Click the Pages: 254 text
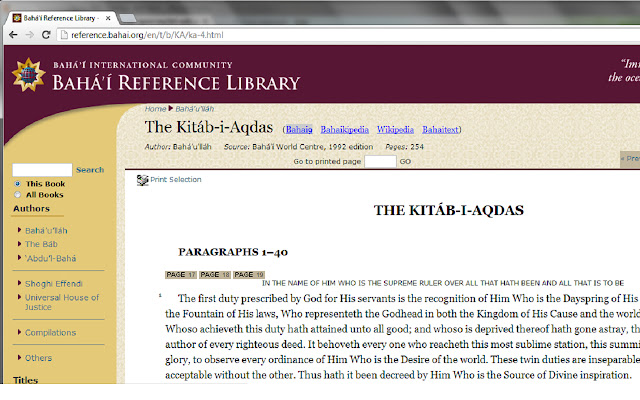This screenshot has width=640, height=400. tap(404, 147)
